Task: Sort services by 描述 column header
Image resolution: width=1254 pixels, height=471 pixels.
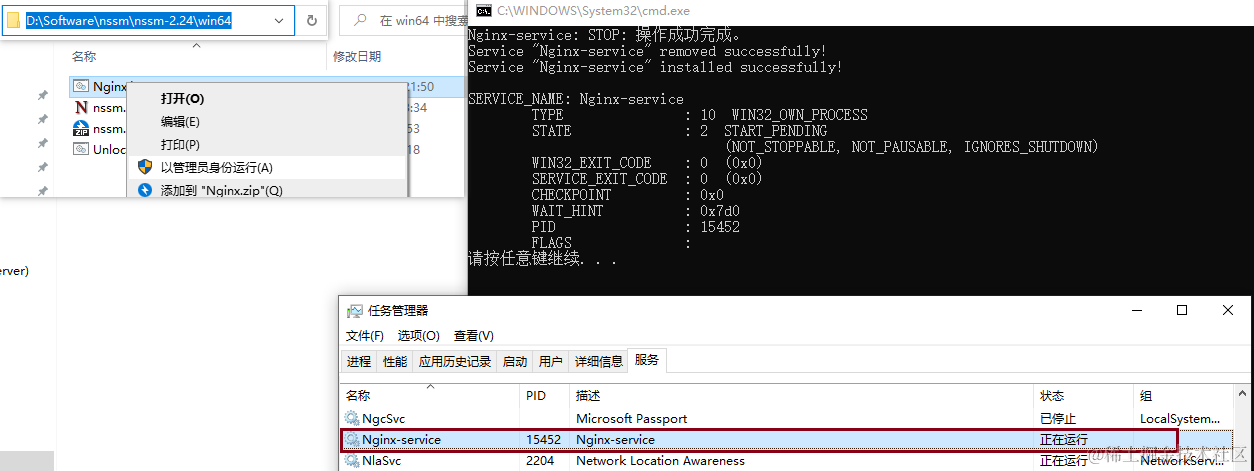Action: (x=802, y=395)
